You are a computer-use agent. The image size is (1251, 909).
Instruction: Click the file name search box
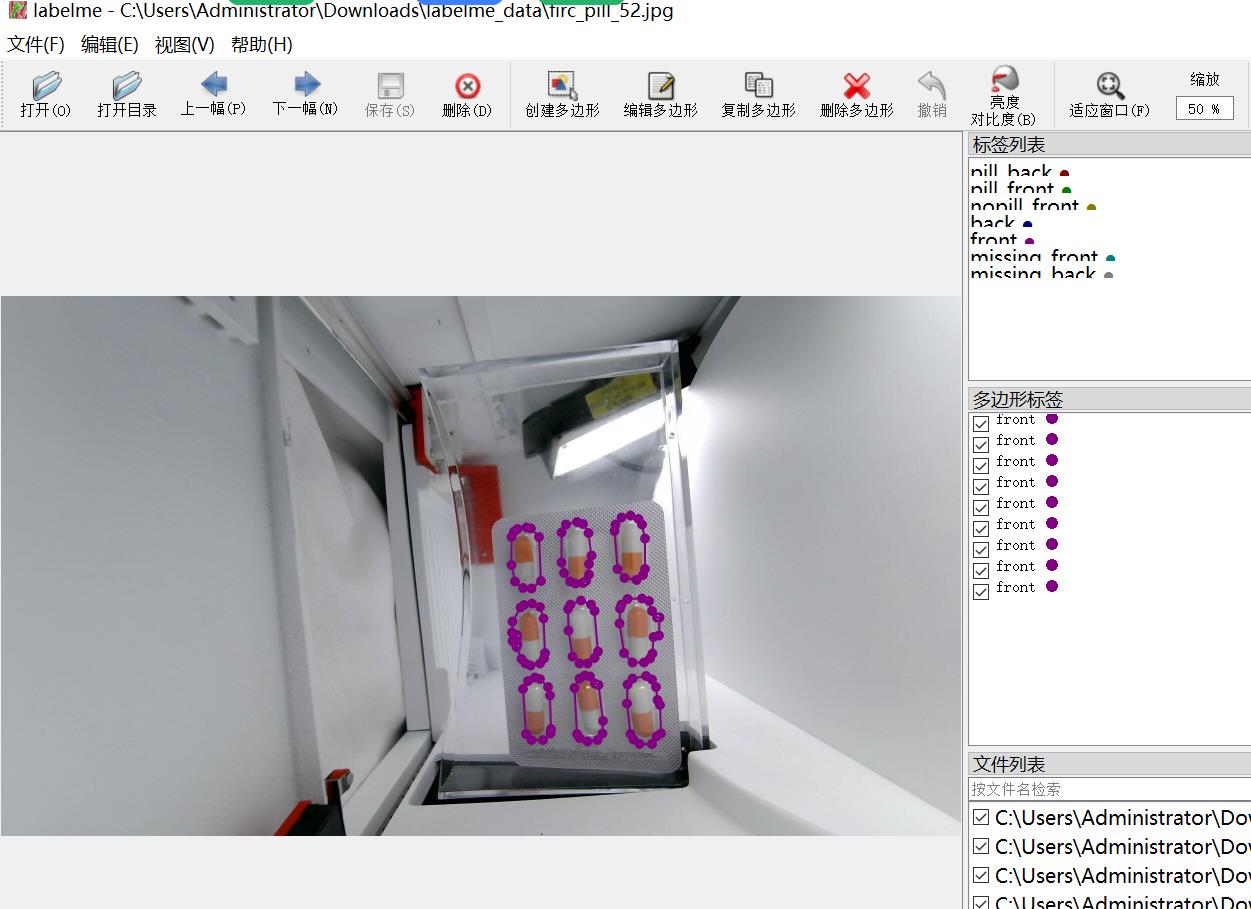click(1108, 789)
